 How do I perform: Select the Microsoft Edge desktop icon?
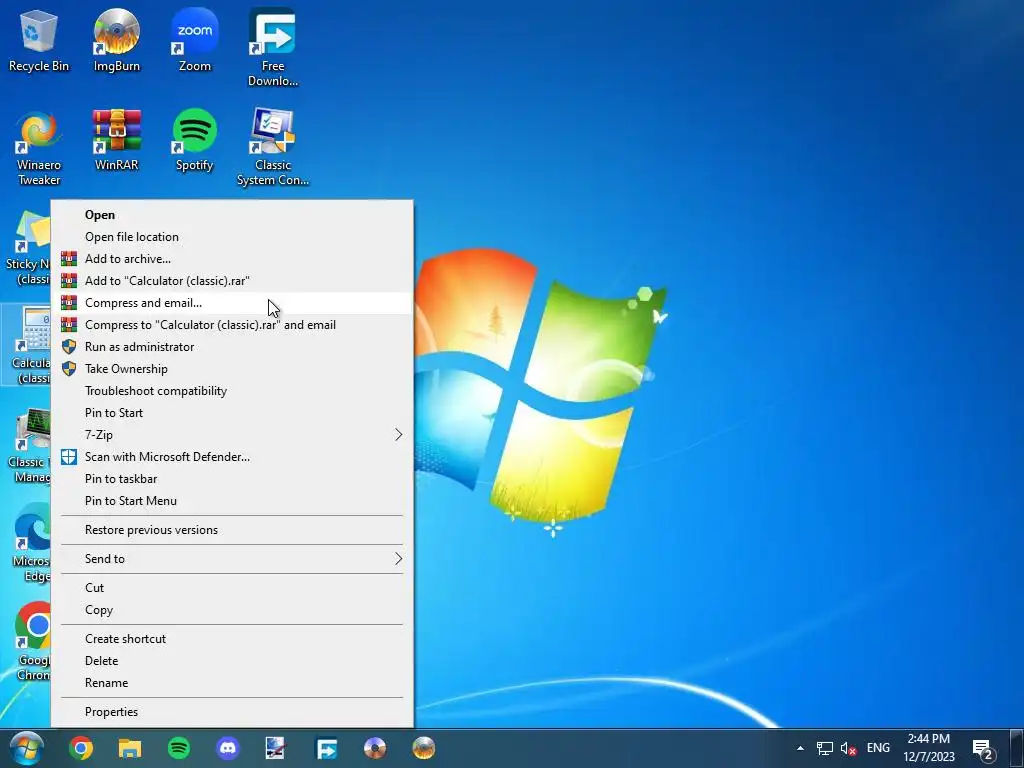coord(31,543)
